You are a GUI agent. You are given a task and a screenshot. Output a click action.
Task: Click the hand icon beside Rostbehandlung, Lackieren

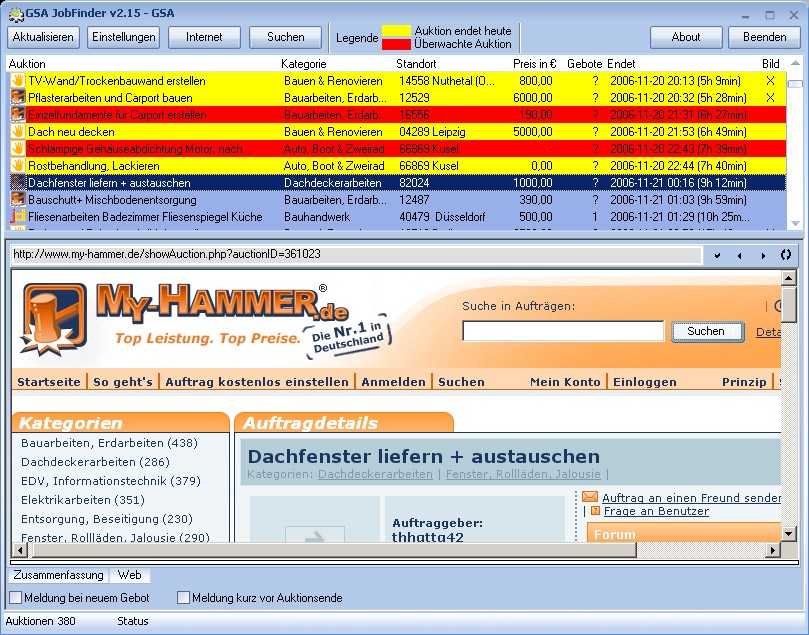pyautogui.click(x=18, y=166)
